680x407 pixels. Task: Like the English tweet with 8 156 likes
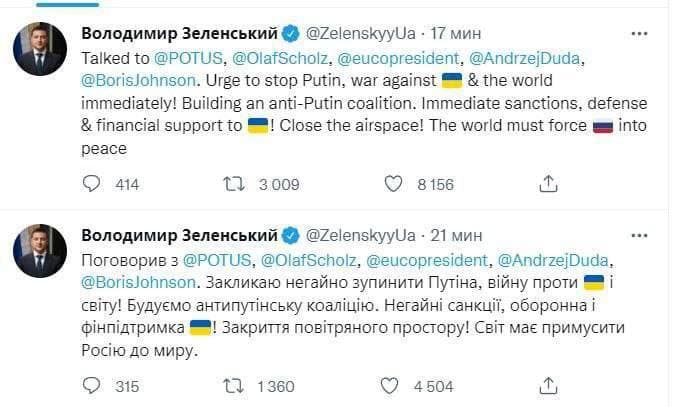pyautogui.click(x=395, y=184)
